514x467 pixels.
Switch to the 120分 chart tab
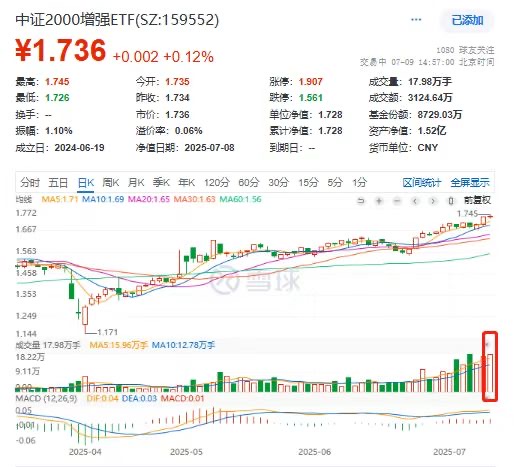[x=217, y=183]
